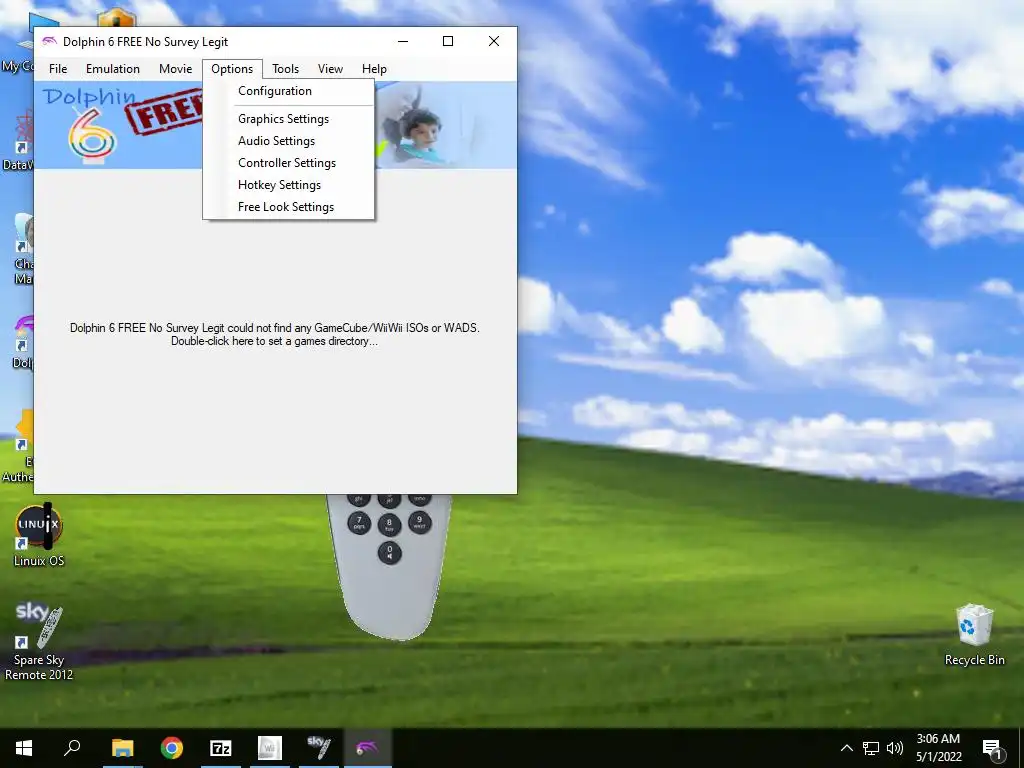Viewport: 1024px width, 768px height.
Task: Select the Linuix OS desktop shortcut
Action: pos(39,536)
